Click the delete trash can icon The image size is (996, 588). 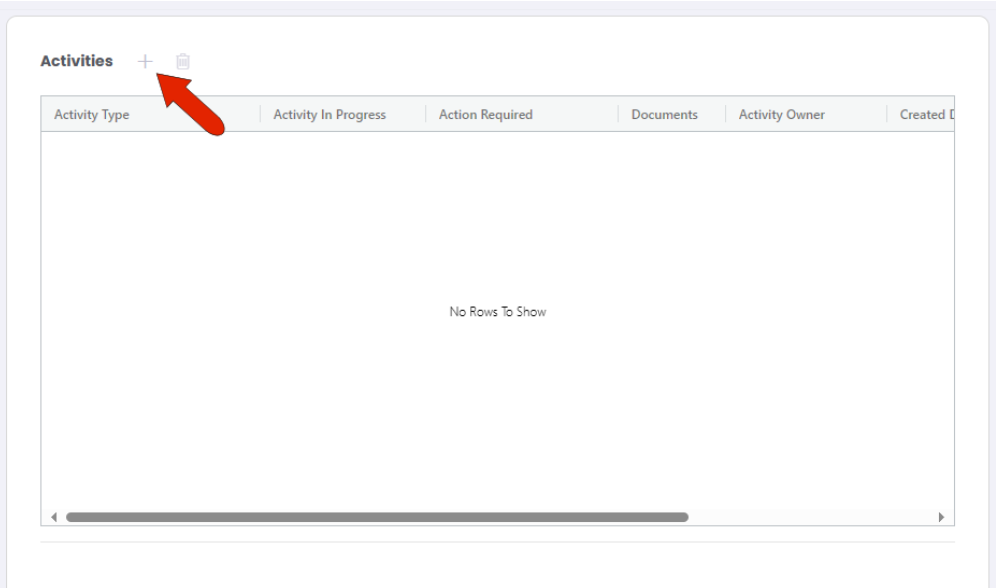(x=183, y=62)
